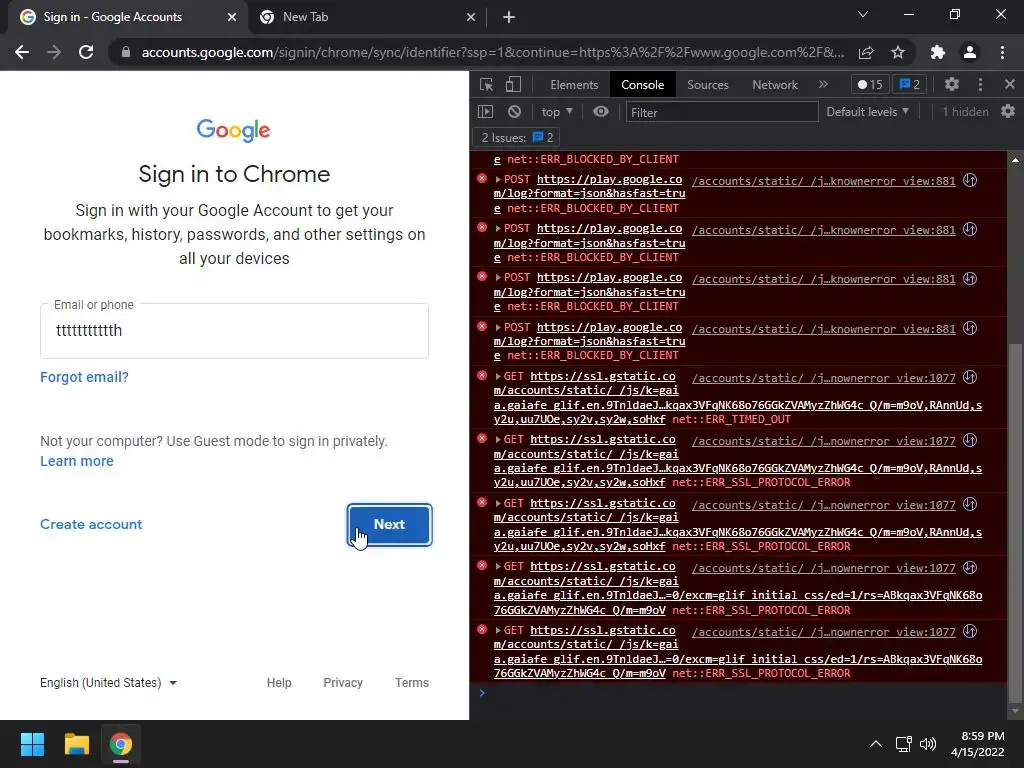This screenshot has width=1024, height=768.
Task: Open the Sources panel tab
Action: point(707,85)
